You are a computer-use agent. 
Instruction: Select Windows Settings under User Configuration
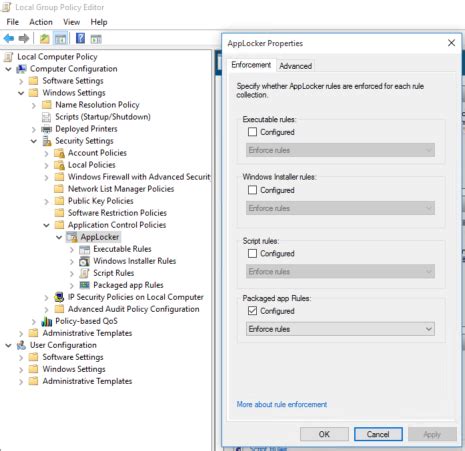[74, 369]
